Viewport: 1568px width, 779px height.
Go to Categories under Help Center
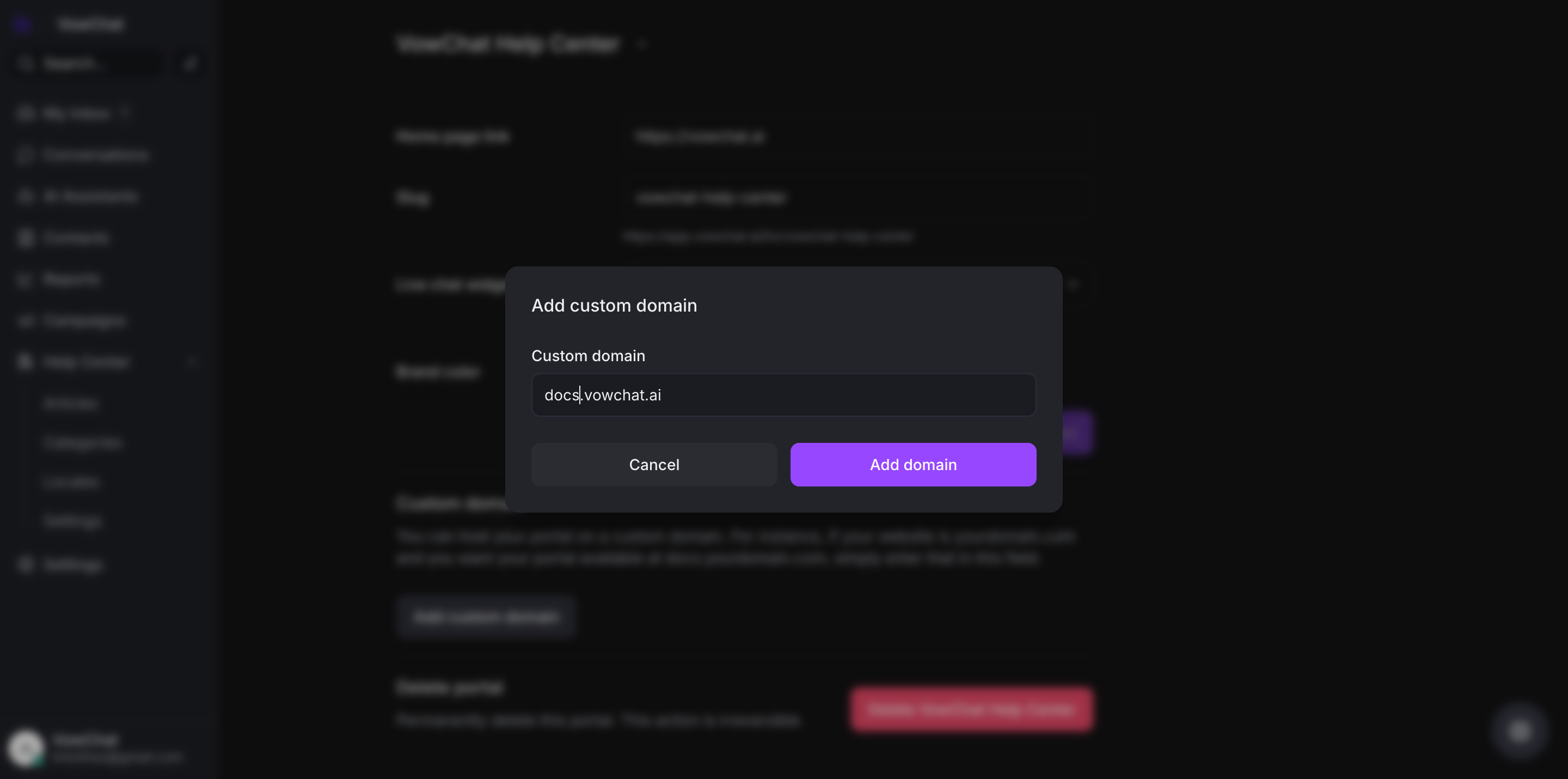[x=83, y=443]
